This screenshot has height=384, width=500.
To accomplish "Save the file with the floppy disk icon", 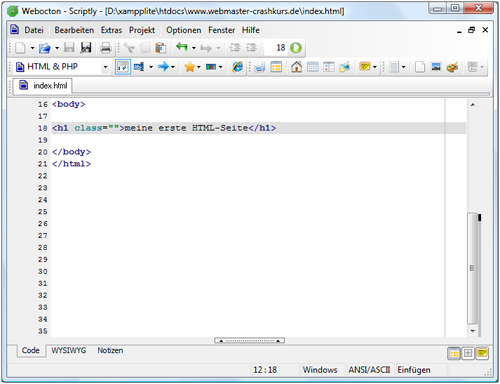I will 69,48.
